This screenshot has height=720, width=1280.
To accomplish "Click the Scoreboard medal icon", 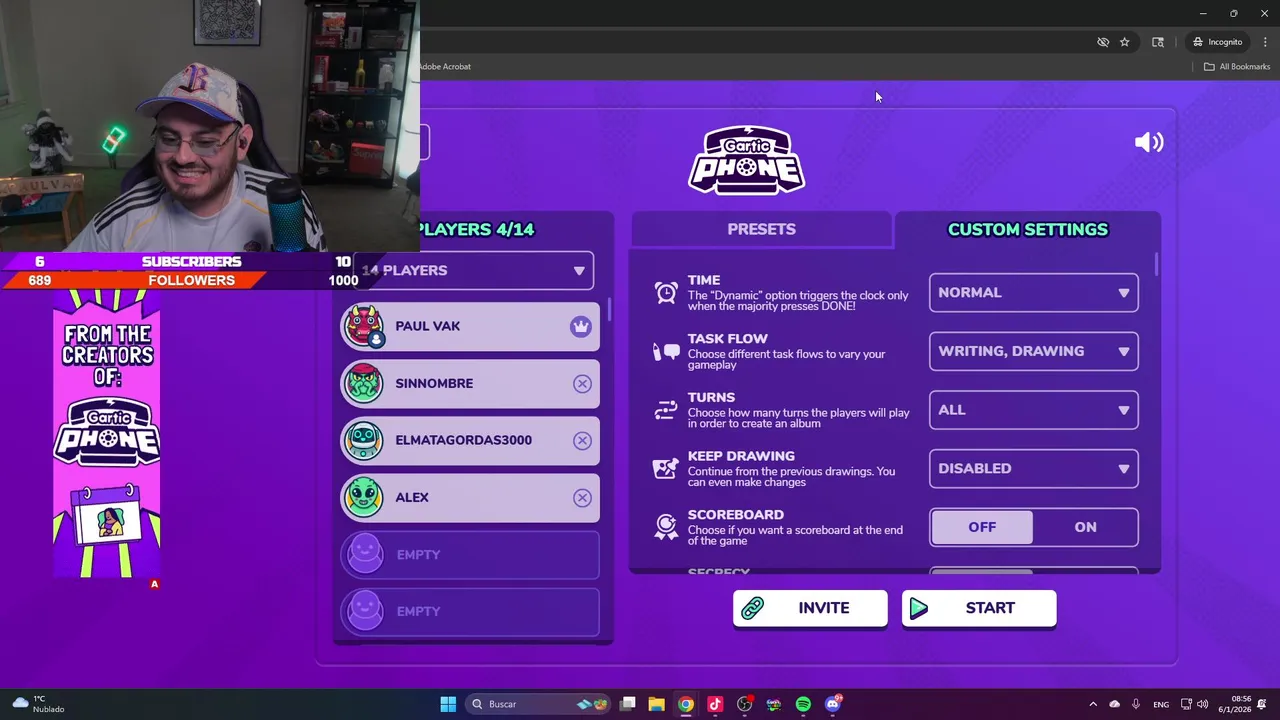I will [x=666, y=527].
